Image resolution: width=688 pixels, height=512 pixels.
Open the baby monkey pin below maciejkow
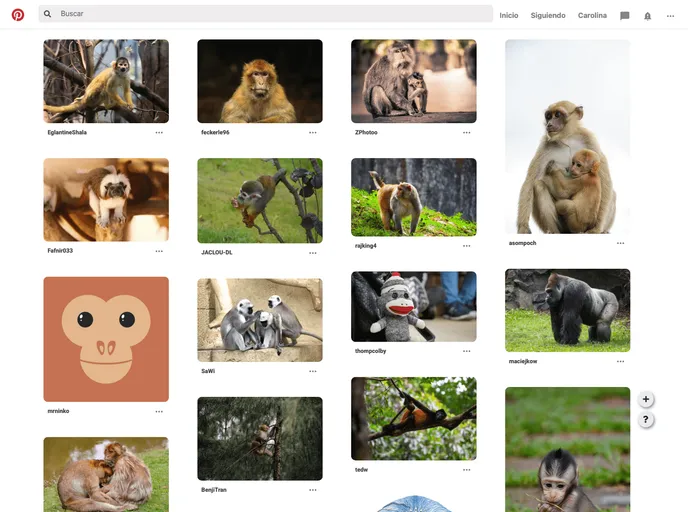point(567,449)
